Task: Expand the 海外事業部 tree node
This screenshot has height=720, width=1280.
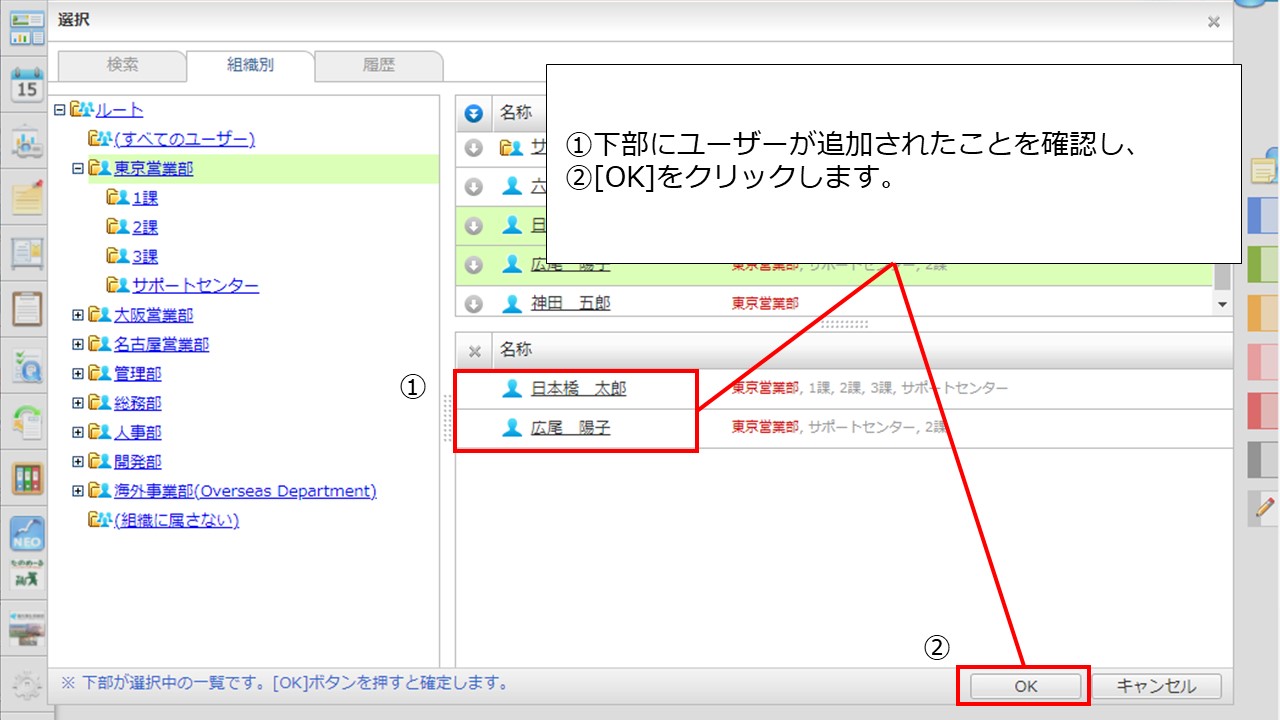Action: tap(78, 491)
